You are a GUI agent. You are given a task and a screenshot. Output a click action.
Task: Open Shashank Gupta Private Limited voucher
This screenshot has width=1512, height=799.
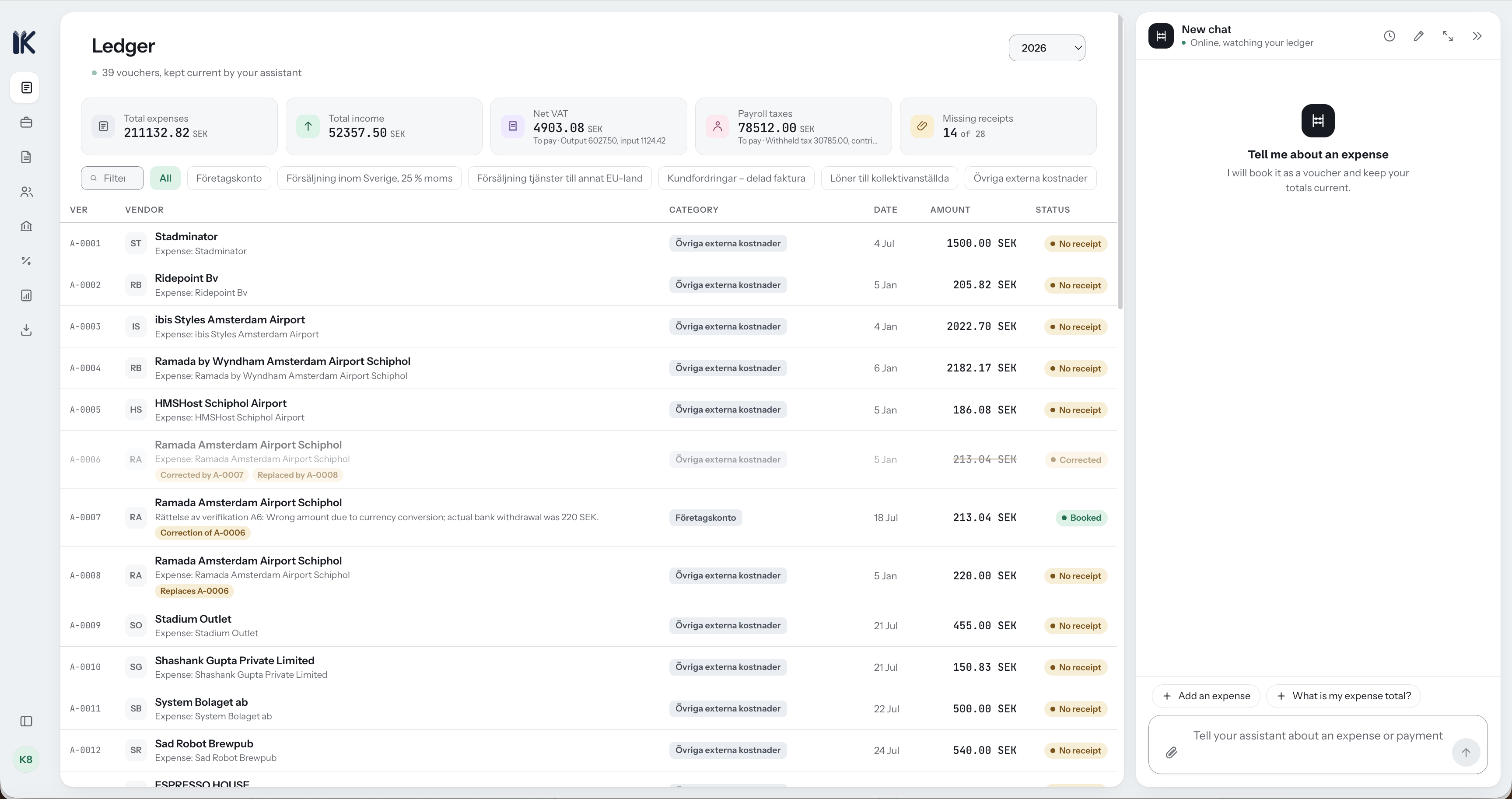pos(588,667)
